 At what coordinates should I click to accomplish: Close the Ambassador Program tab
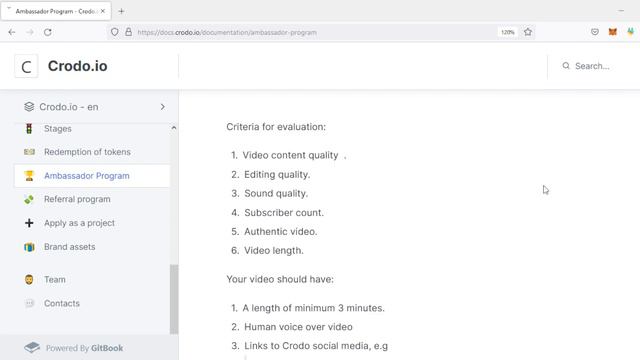pos(103,11)
